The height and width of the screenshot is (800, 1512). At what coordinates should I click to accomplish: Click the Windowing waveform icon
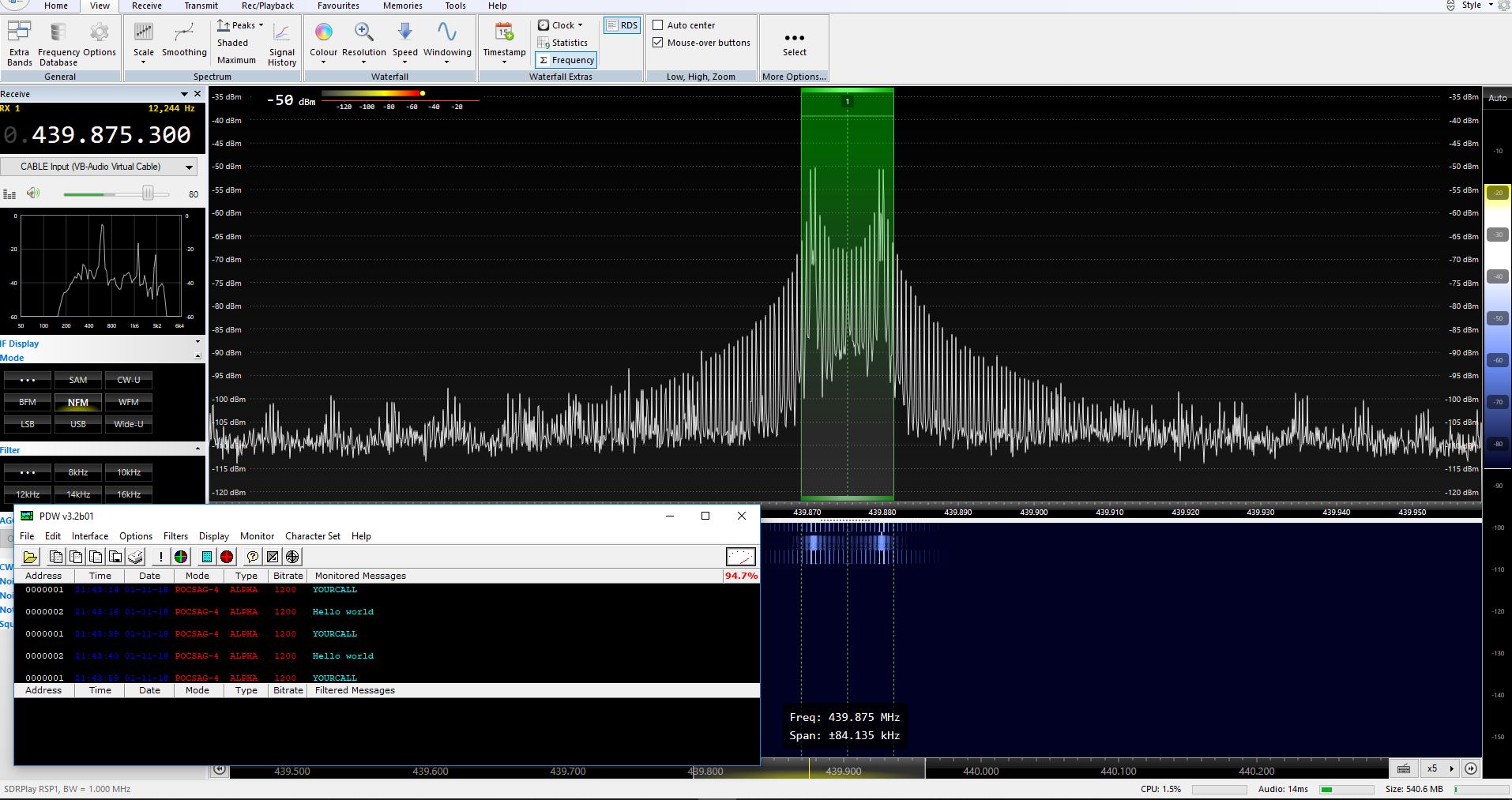[447, 32]
